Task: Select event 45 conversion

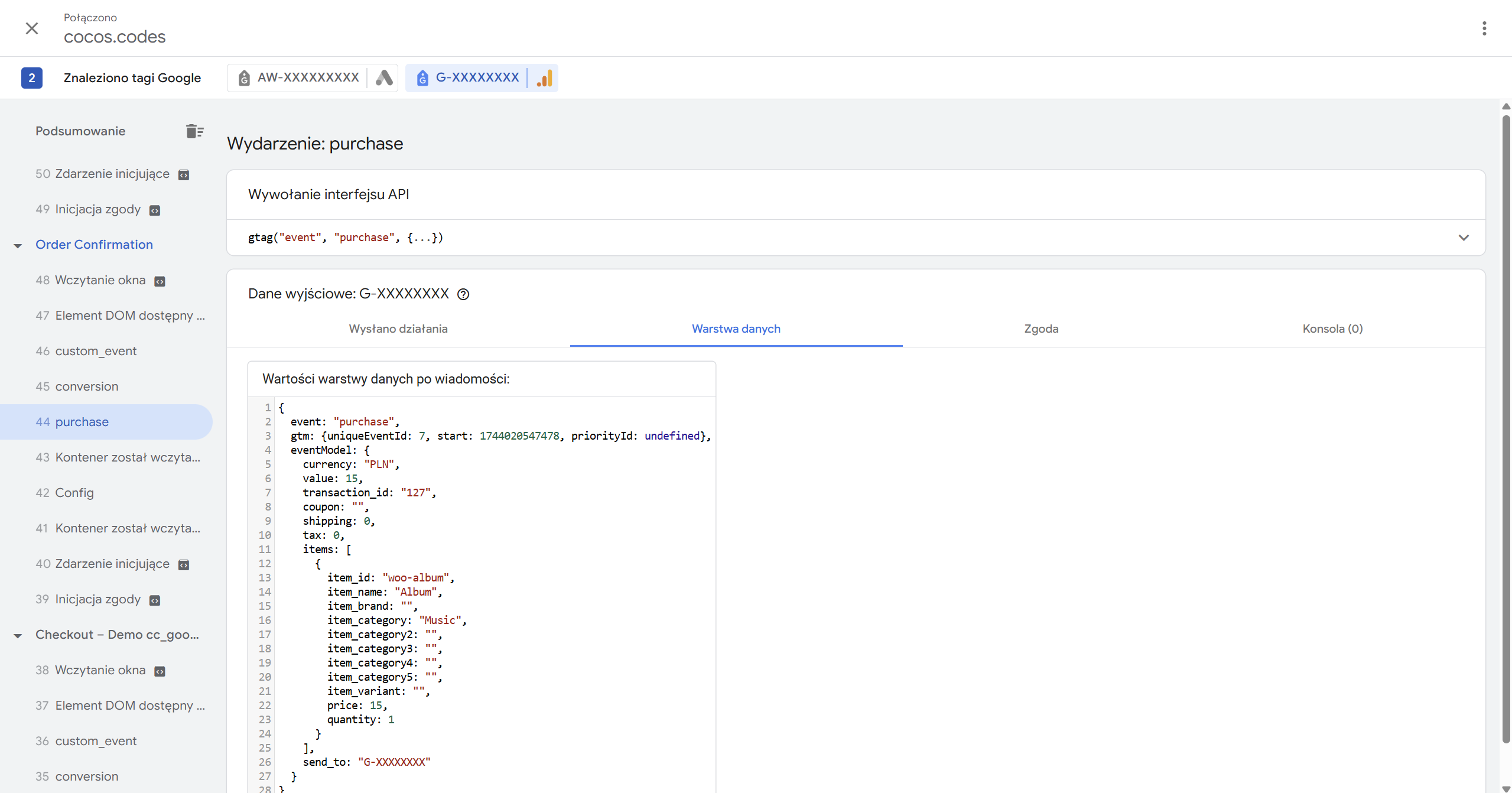Action: tap(86, 386)
